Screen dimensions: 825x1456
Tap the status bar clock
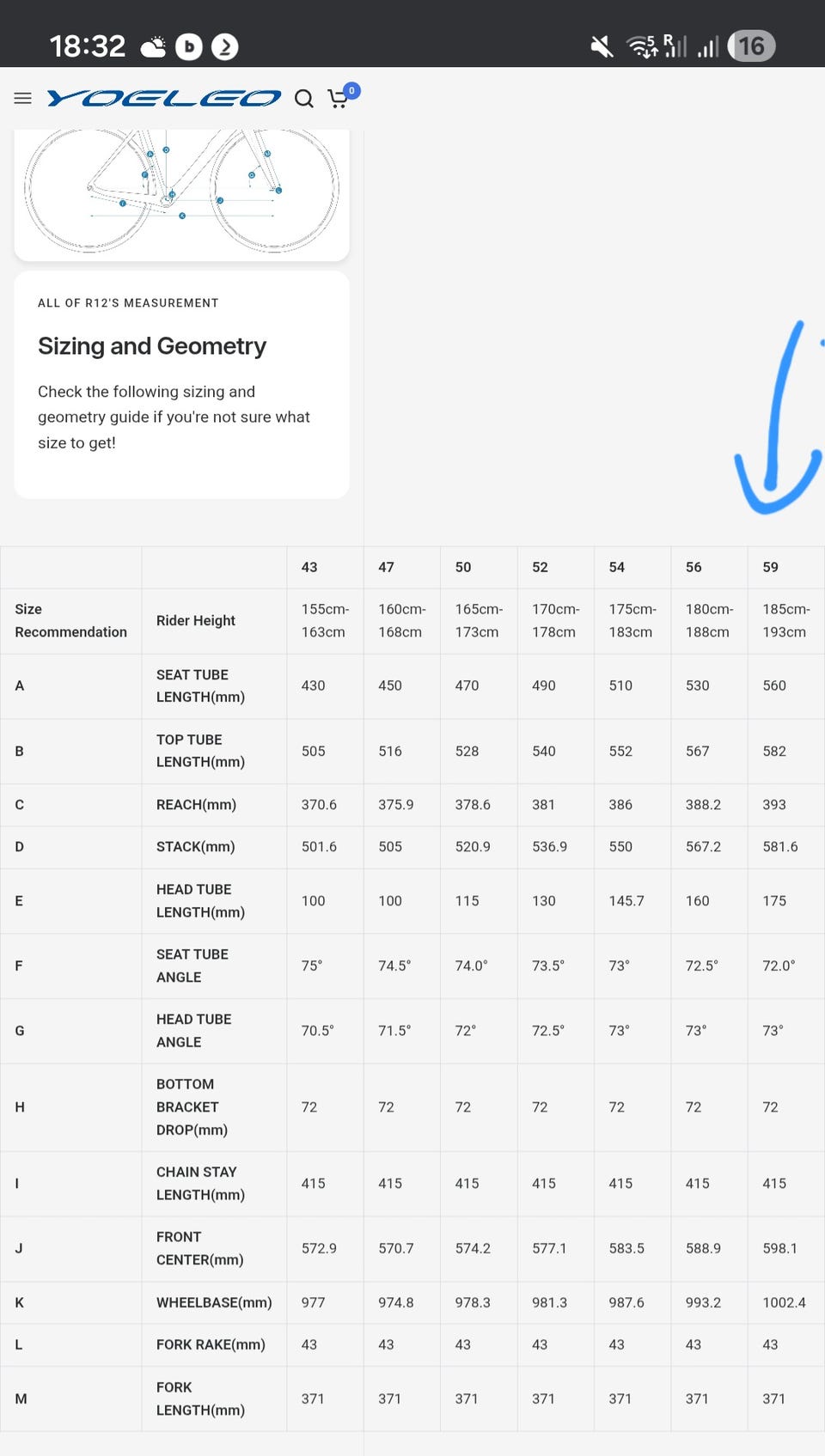click(x=88, y=46)
